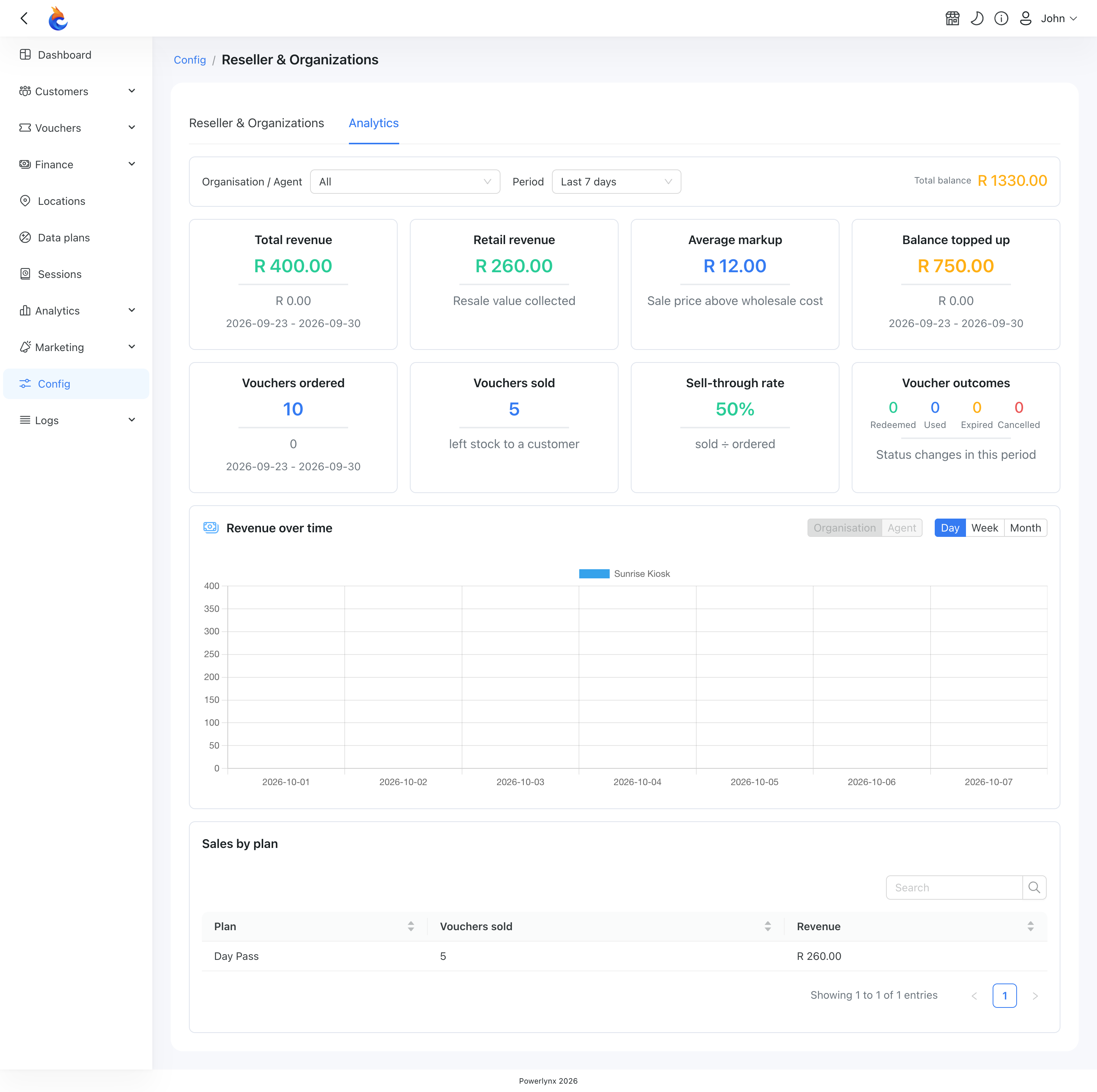Click the Vouchers ticket icon

(25, 128)
